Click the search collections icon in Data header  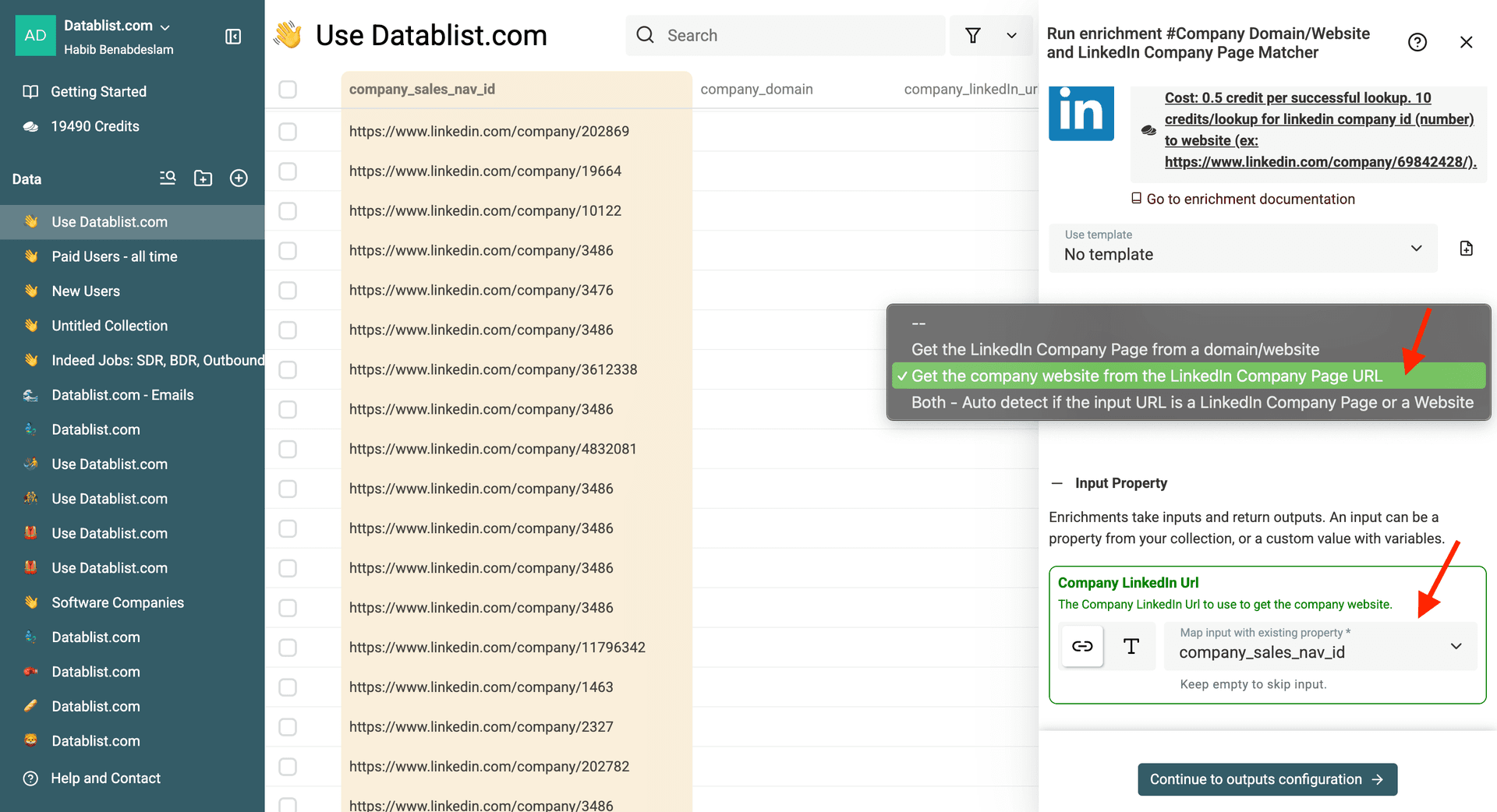click(x=168, y=178)
